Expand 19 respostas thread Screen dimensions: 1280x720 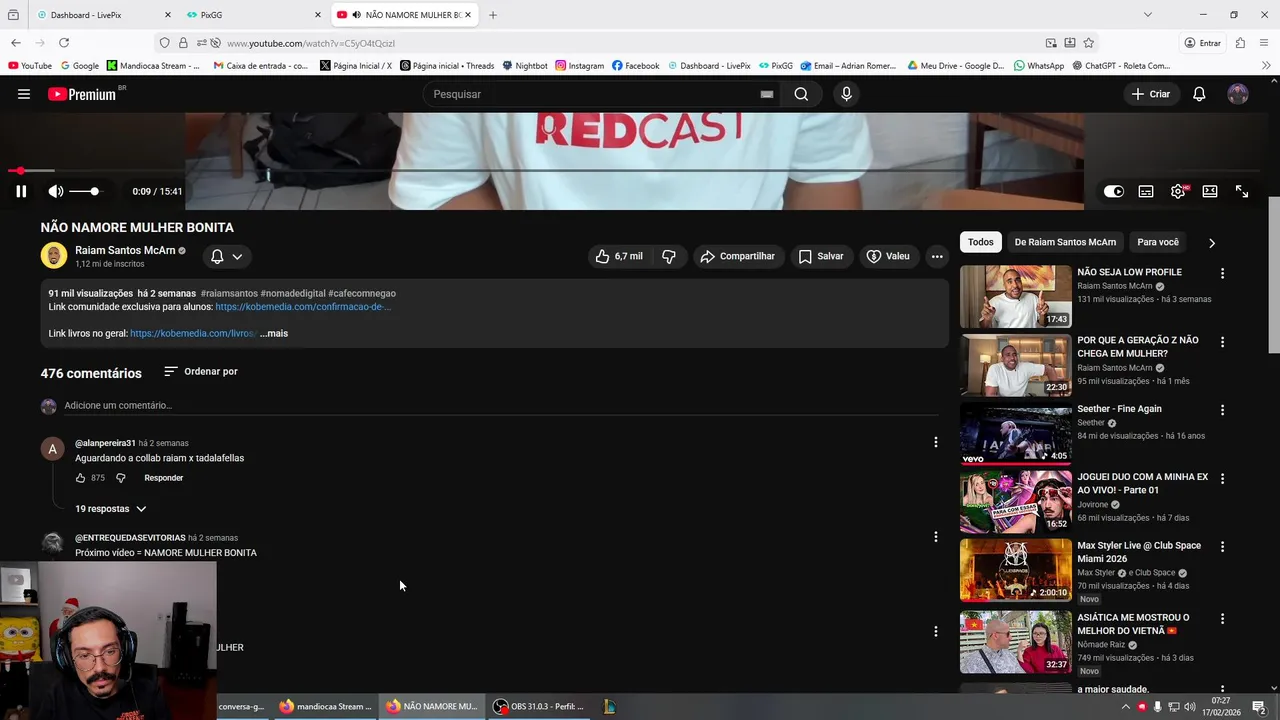click(x=111, y=509)
